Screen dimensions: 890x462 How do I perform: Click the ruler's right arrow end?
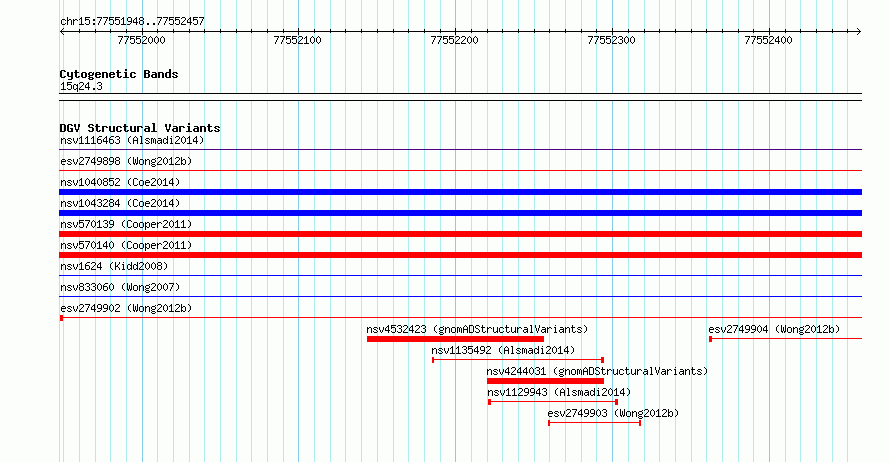pyautogui.click(x=859, y=32)
